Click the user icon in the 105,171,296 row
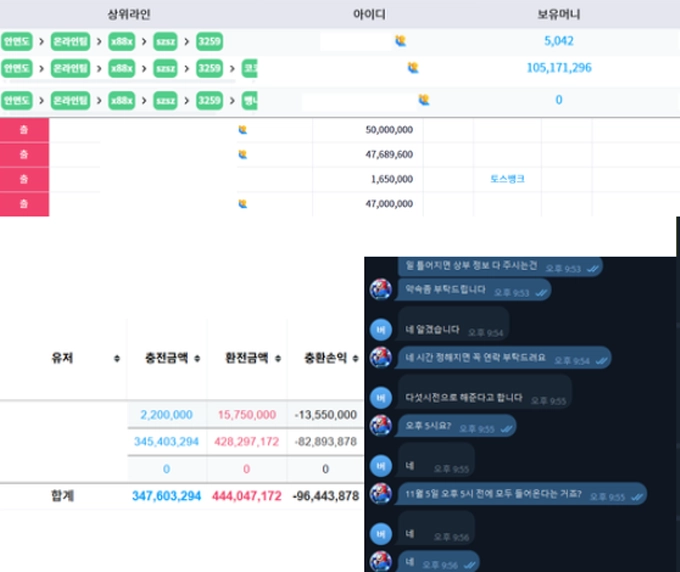 coord(413,68)
